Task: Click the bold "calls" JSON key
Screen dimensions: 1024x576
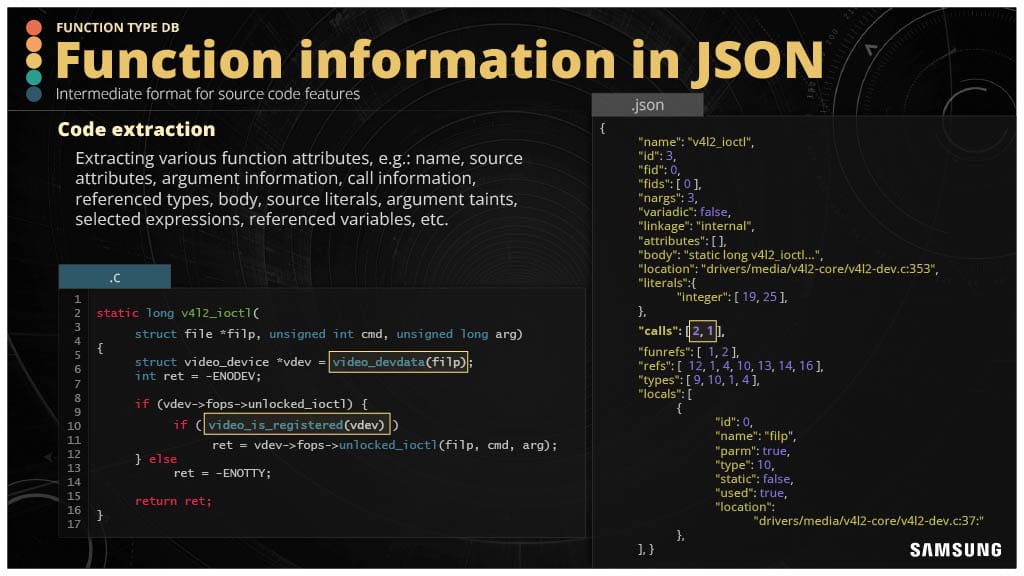Action: coord(660,330)
